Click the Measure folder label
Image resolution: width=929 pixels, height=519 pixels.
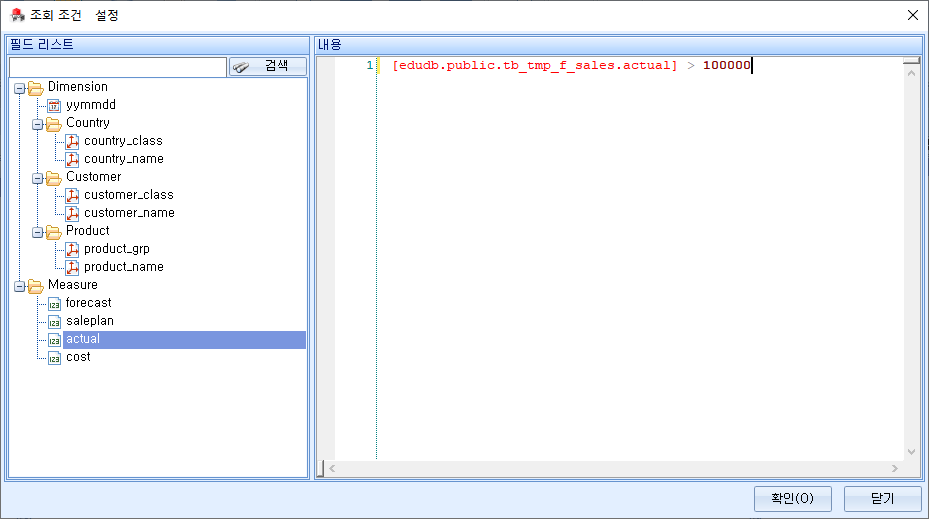[x=73, y=284]
